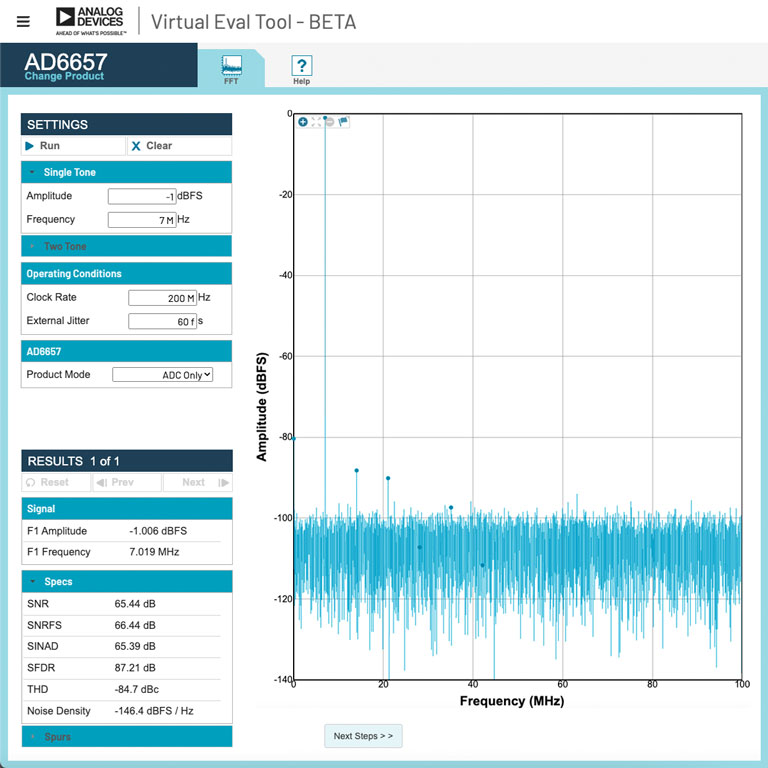Click the Noise Density value -146.4 dBFS / Hz
Screen dimensions: 768x768
[x=154, y=711]
